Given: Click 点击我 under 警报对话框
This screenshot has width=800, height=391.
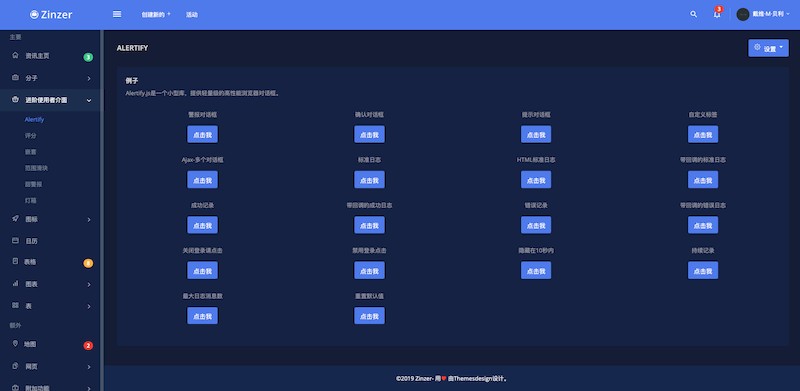Looking at the screenshot, I should click(x=203, y=135).
